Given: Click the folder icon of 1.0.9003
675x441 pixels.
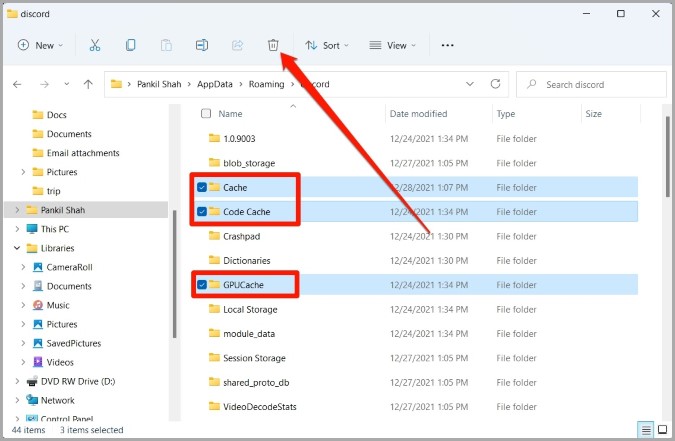Looking at the screenshot, I should (214, 138).
